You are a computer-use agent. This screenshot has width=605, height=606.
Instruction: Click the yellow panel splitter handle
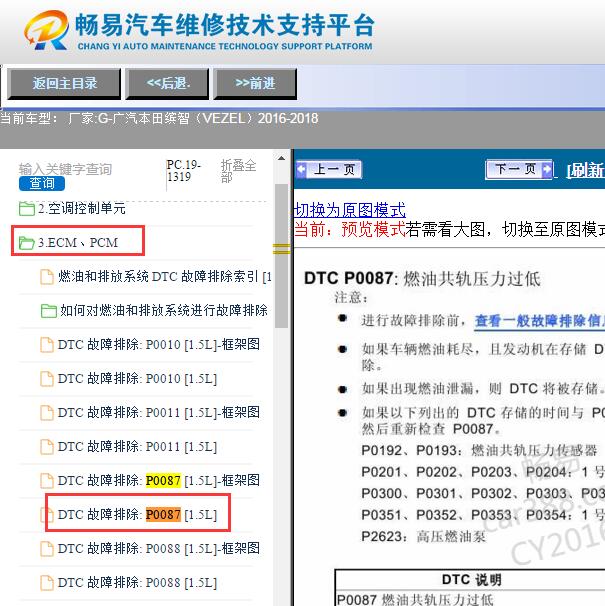coord(281,249)
